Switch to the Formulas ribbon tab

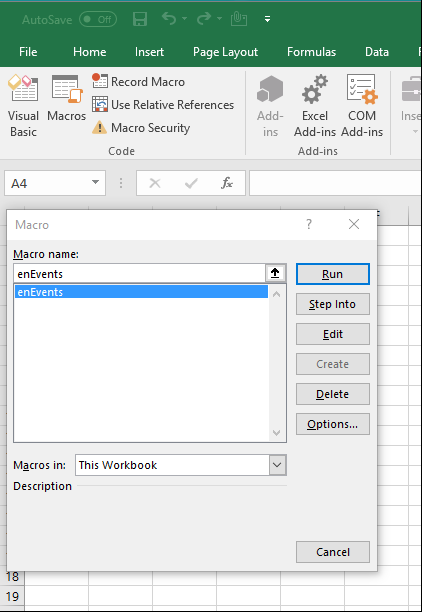click(x=311, y=52)
